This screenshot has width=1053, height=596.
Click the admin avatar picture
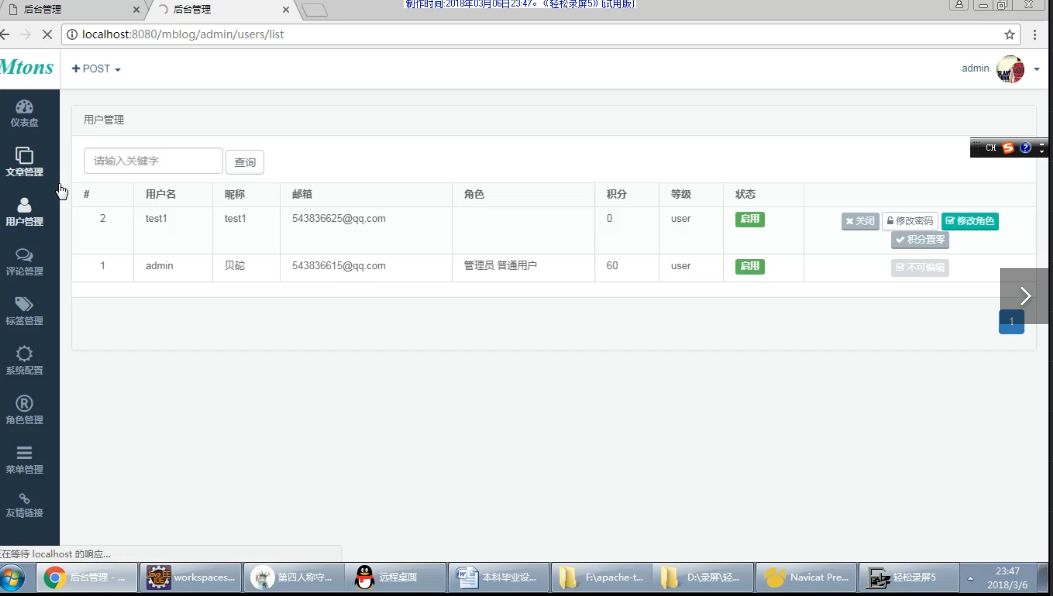coord(1010,69)
